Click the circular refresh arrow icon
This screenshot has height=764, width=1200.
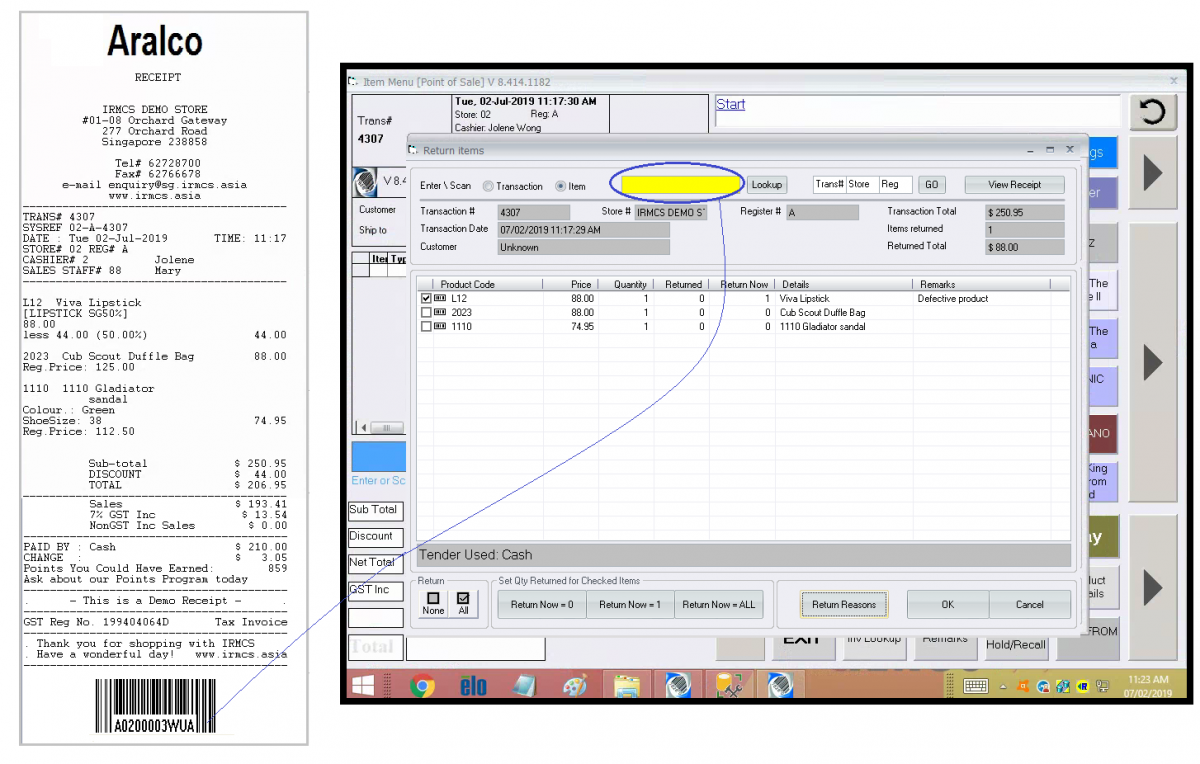[x=1152, y=112]
